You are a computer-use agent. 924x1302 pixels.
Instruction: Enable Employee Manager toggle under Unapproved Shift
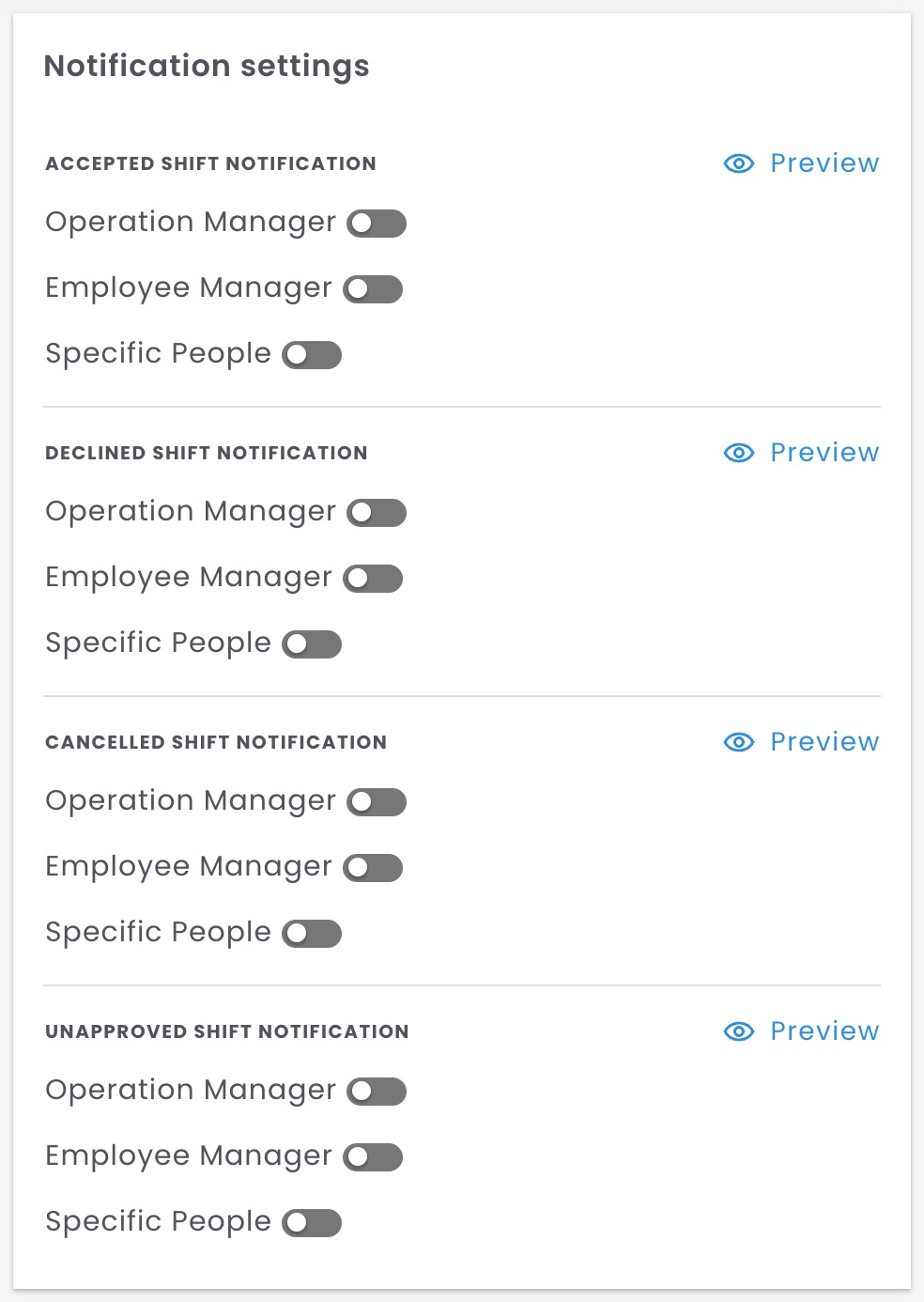tap(373, 1157)
